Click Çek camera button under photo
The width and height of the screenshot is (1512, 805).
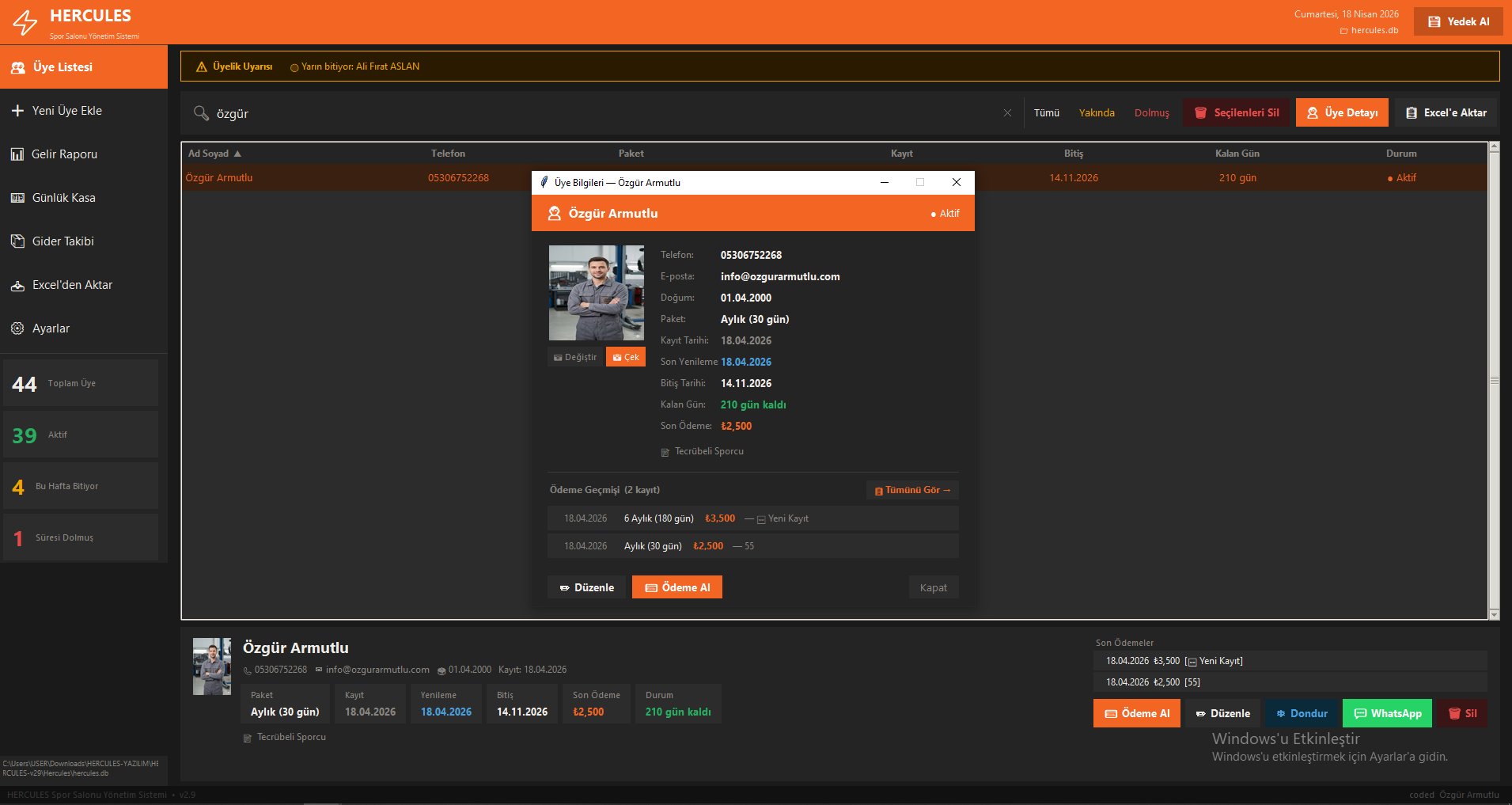click(x=626, y=357)
